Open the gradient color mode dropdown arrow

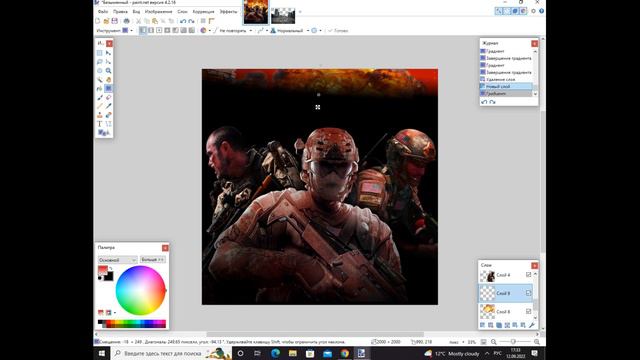pyautogui.click(x=209, y=31)
